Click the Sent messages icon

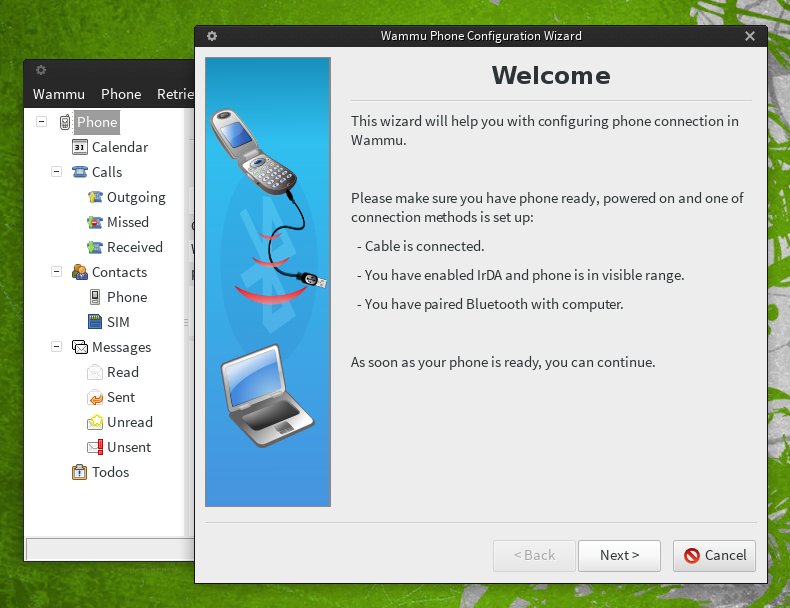(x=95, y=397)
